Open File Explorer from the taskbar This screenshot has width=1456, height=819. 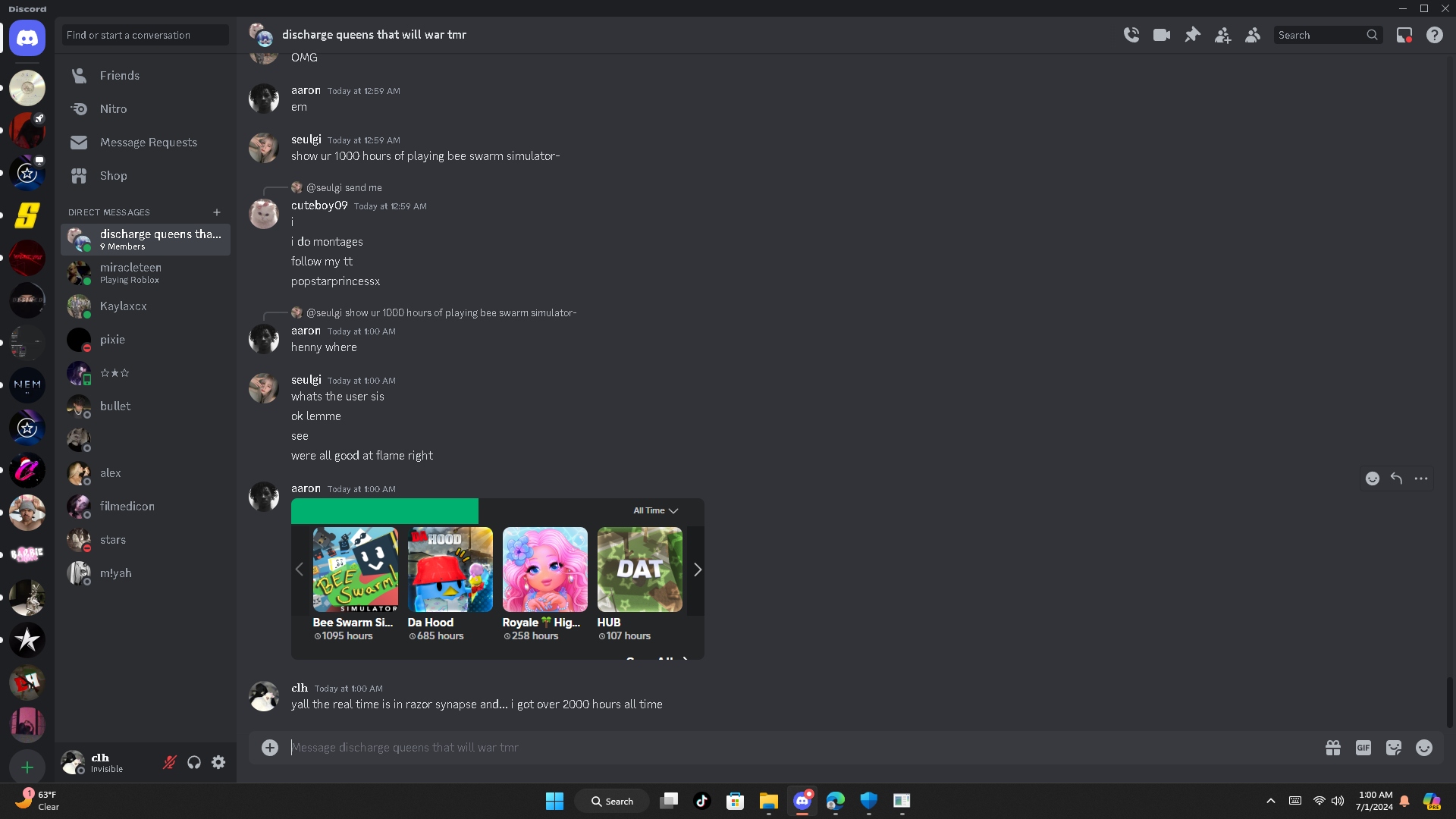tap(769, 801)
